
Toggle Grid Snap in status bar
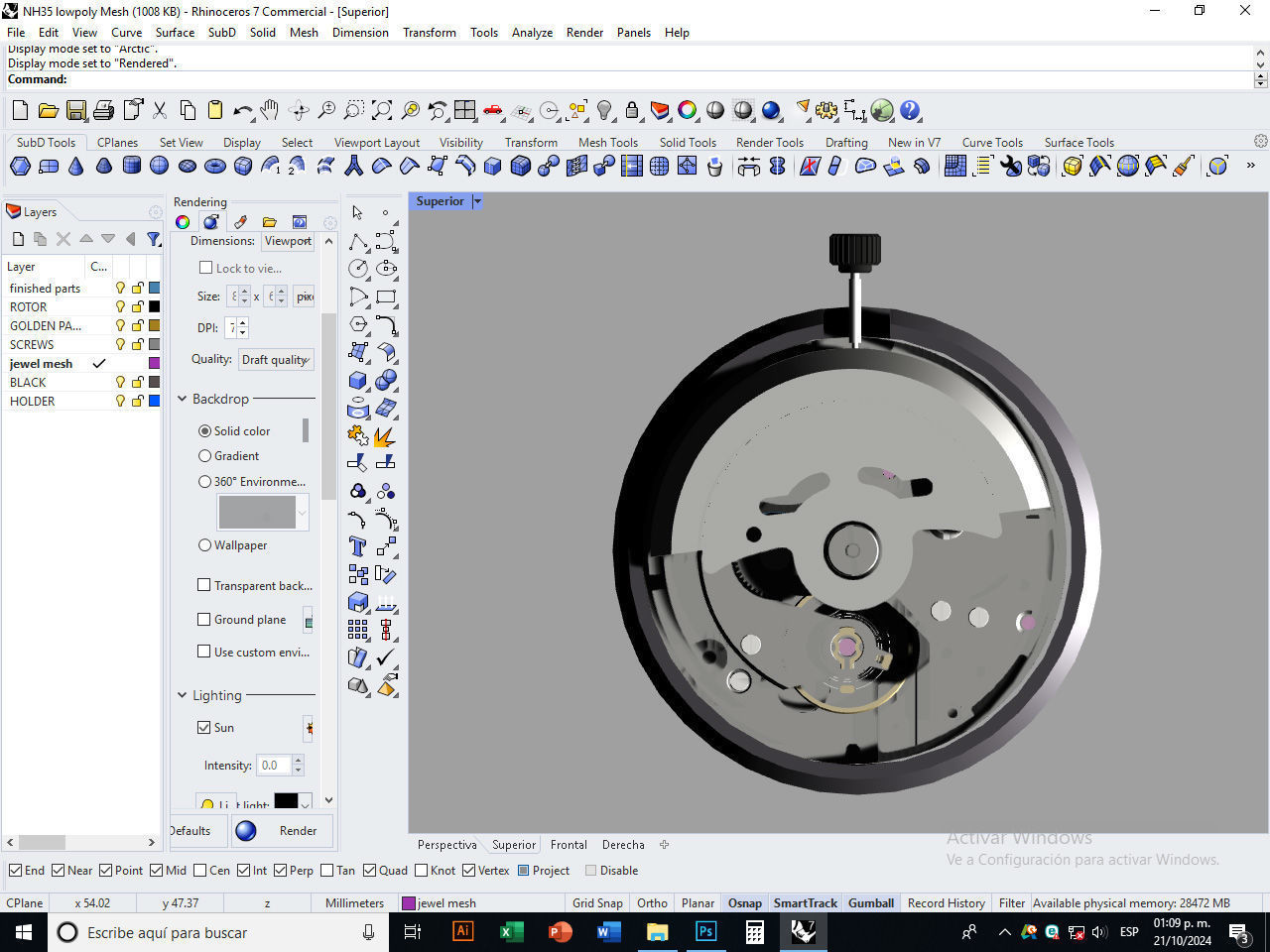coord(597,902)
